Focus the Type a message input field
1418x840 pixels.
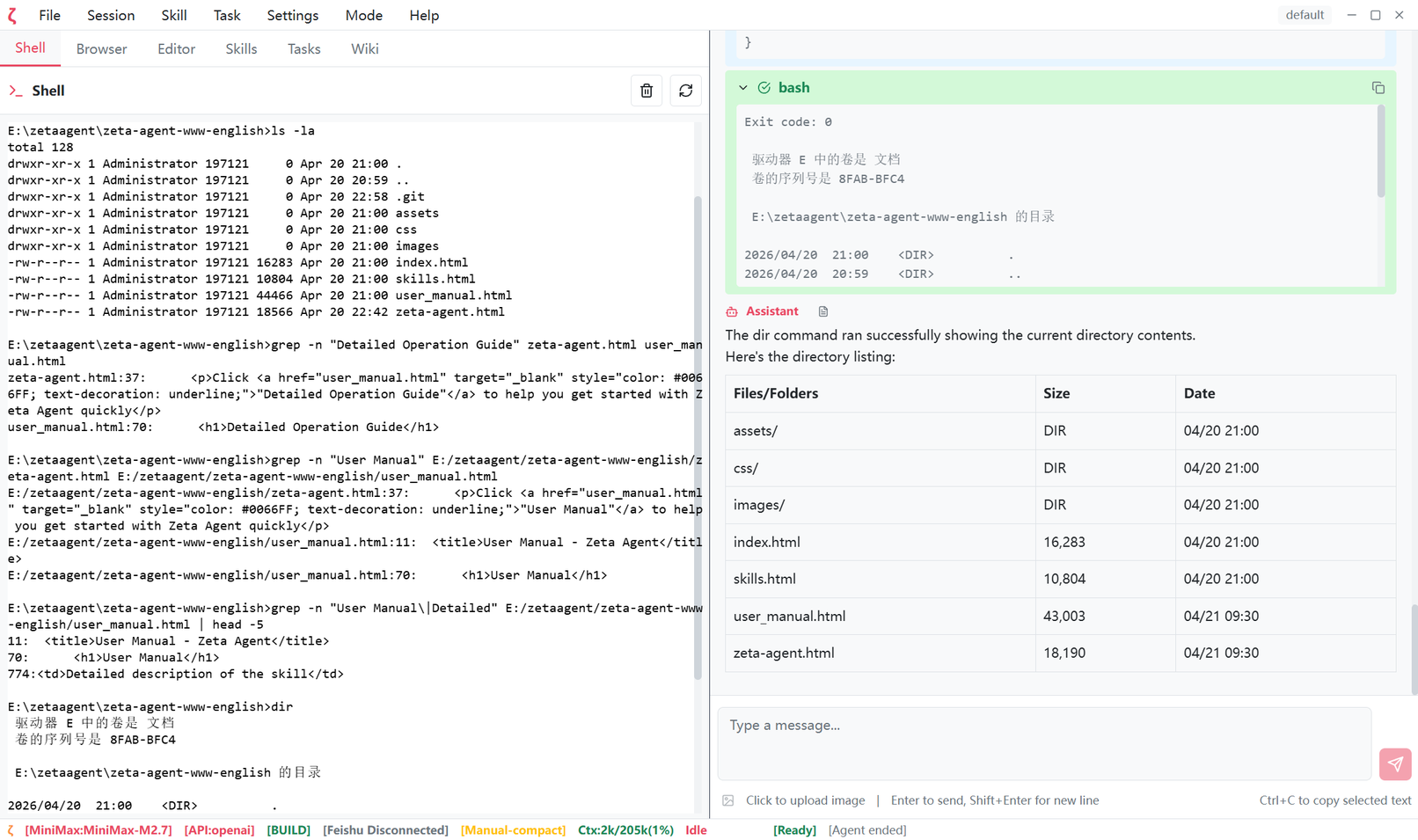(1043, 743)
